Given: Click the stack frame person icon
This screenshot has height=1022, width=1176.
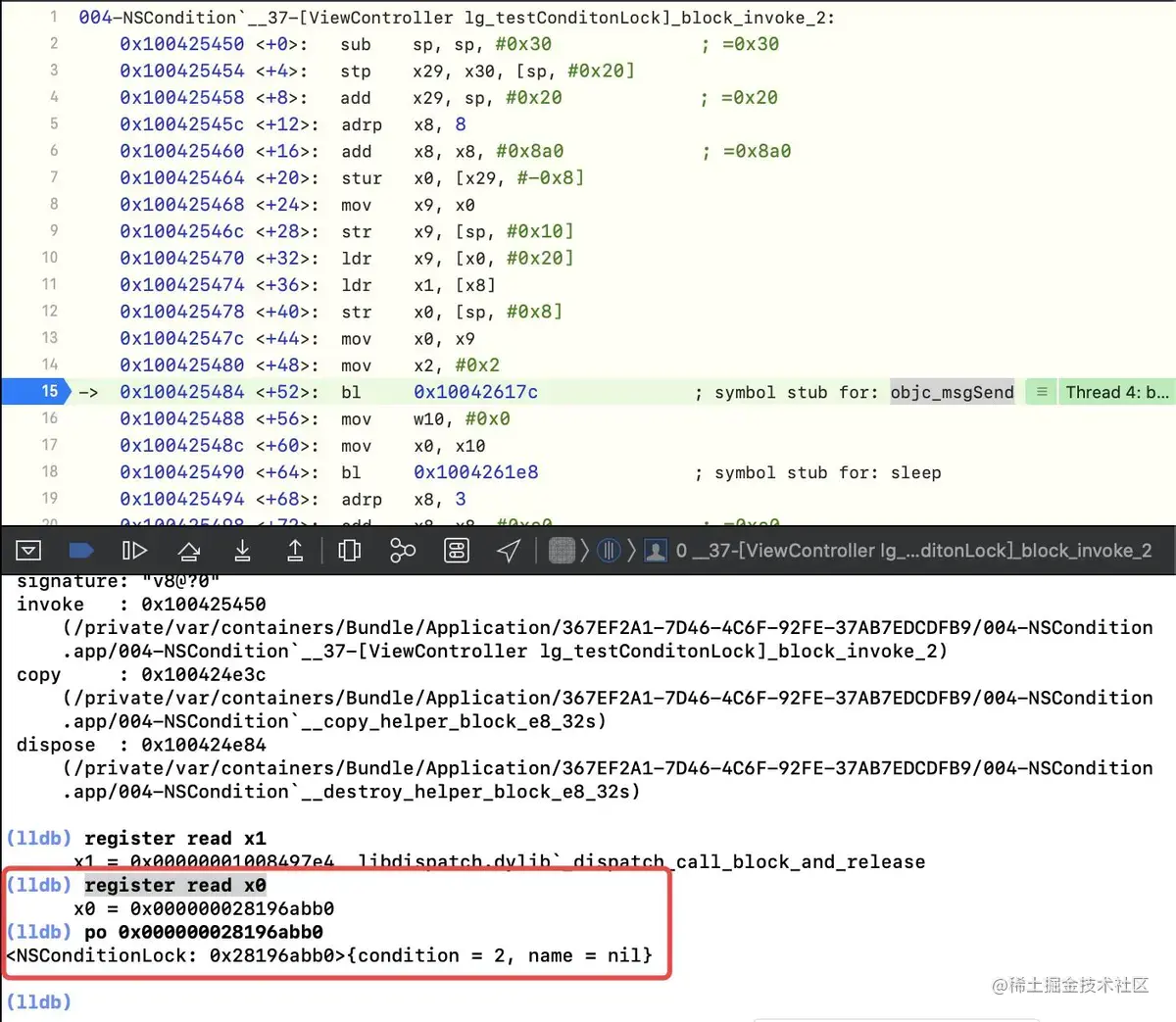Looking at the screenshot, I should tap(656, 551).
